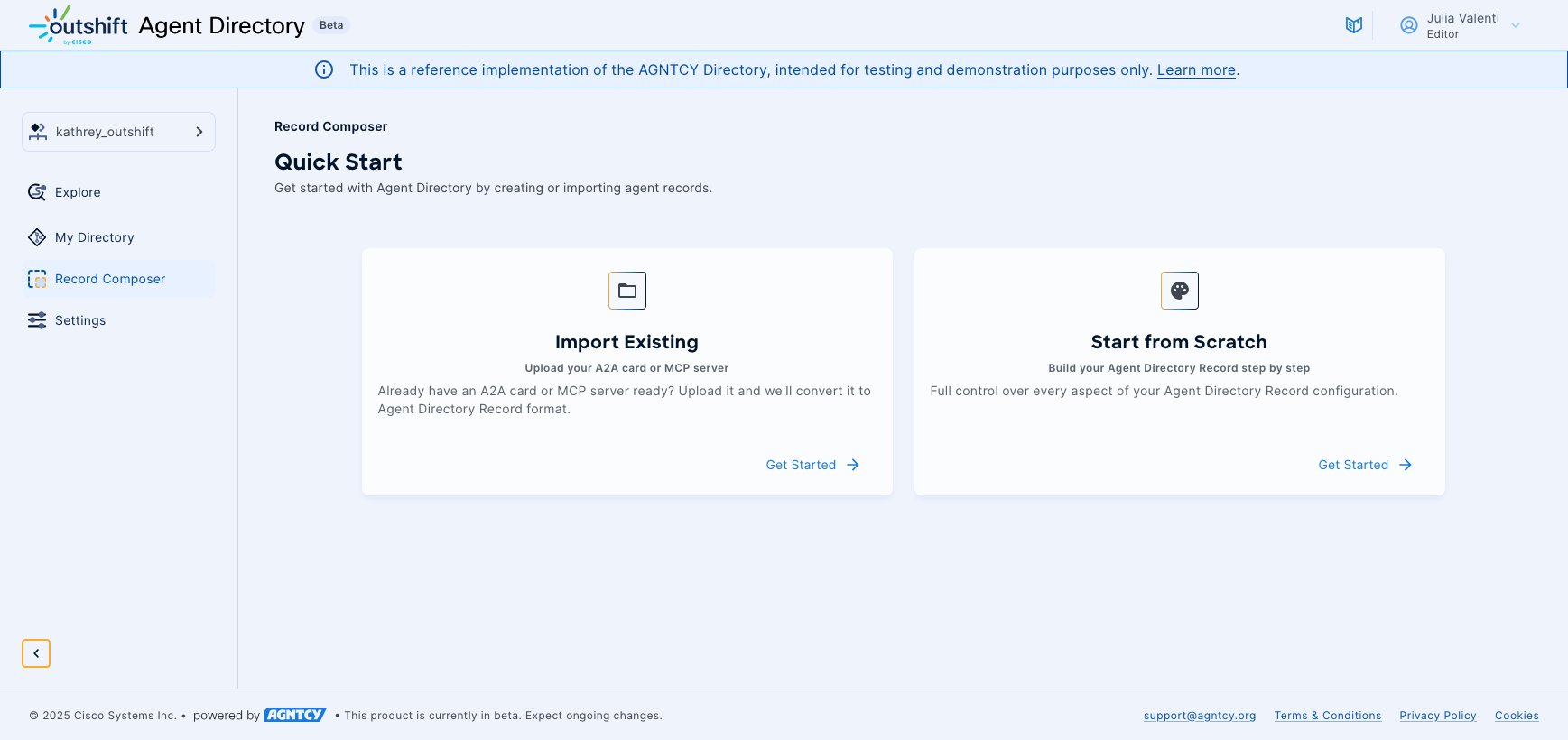Select Record Composer in sidebar

tap(109, 279)
